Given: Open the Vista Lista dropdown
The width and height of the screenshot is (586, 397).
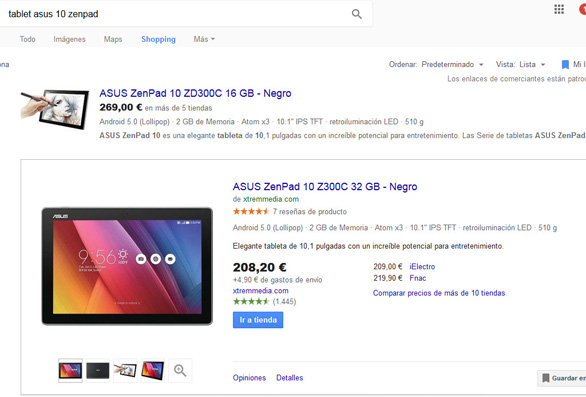Looking at the screenshot, I should pos(531,64).
